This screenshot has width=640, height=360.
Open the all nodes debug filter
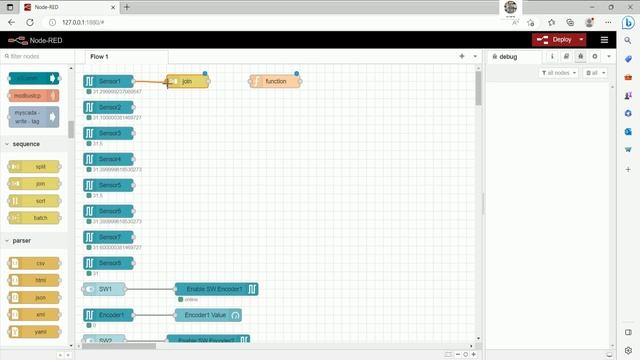[x=558, y=73]
